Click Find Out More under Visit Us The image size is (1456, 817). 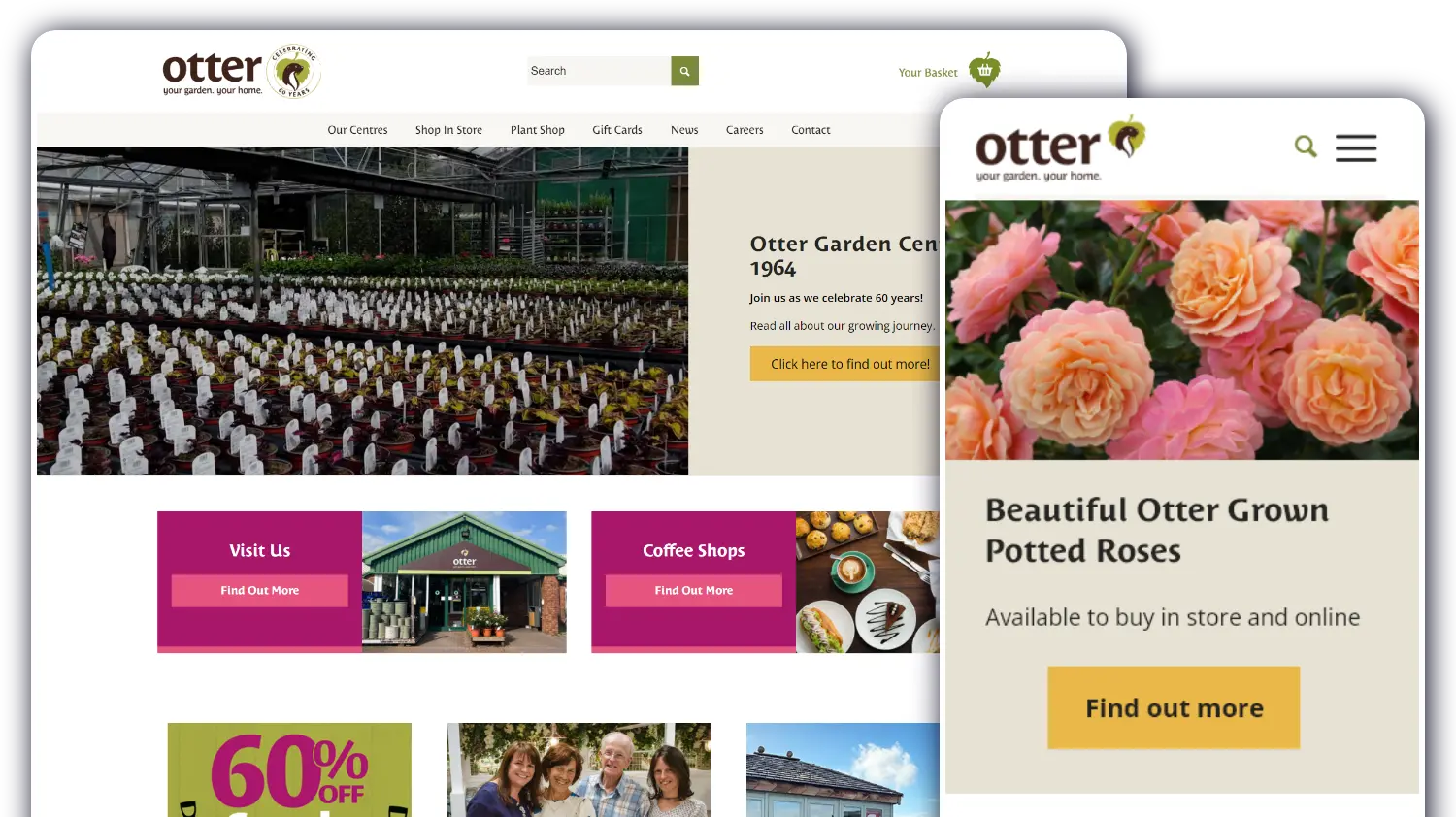[x=259, y=590]
